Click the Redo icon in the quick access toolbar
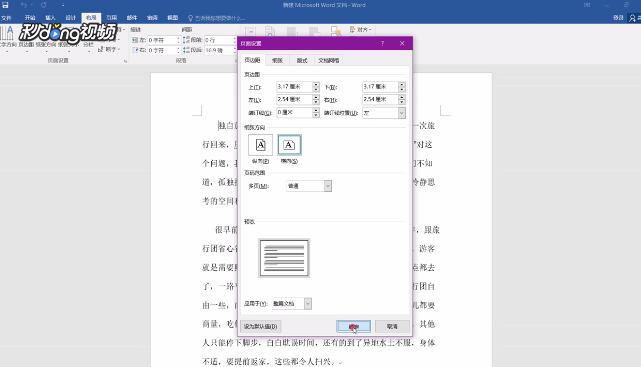641x367 pixels. tap(44, 5)
